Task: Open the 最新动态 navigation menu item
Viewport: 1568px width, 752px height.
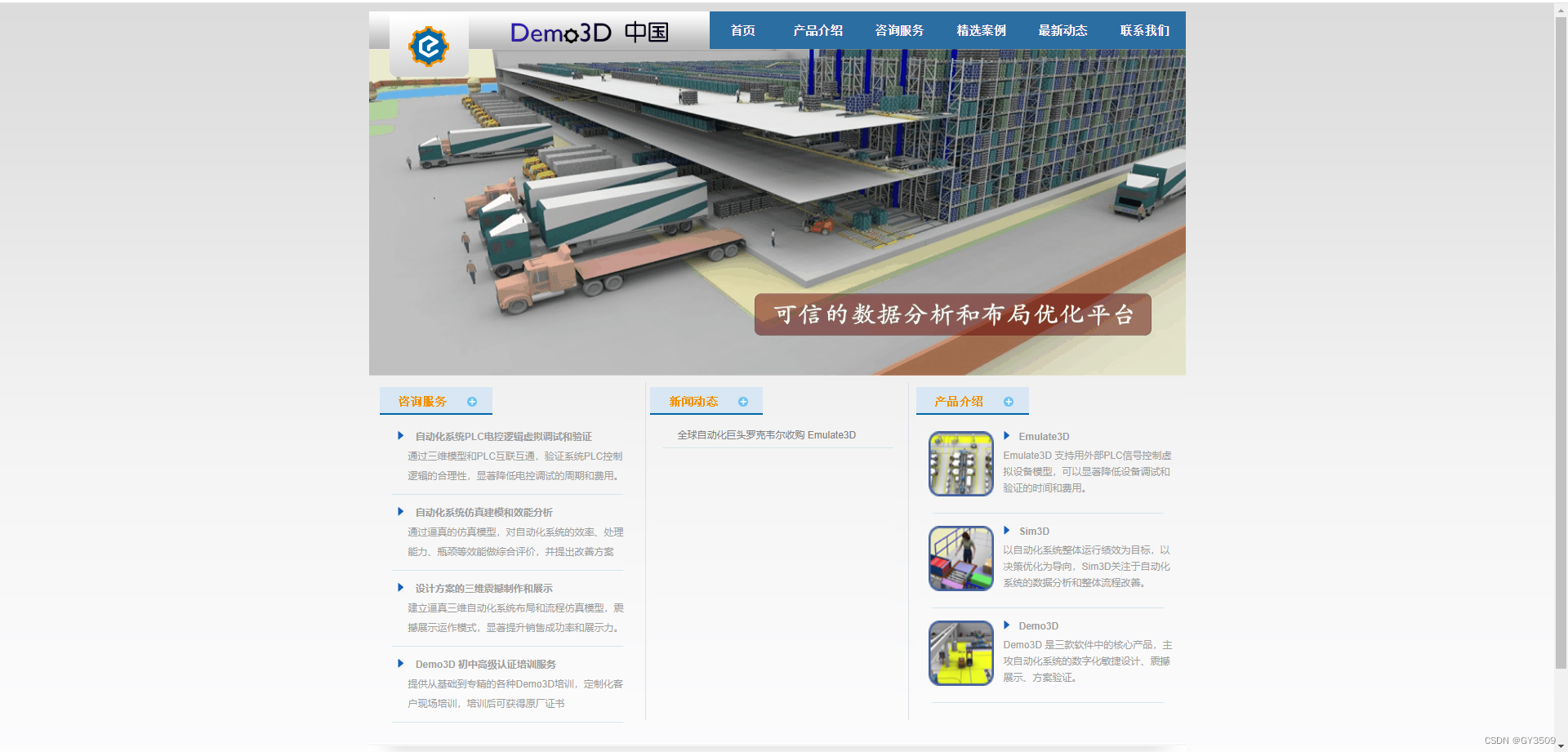Action: click(1063, 30)
